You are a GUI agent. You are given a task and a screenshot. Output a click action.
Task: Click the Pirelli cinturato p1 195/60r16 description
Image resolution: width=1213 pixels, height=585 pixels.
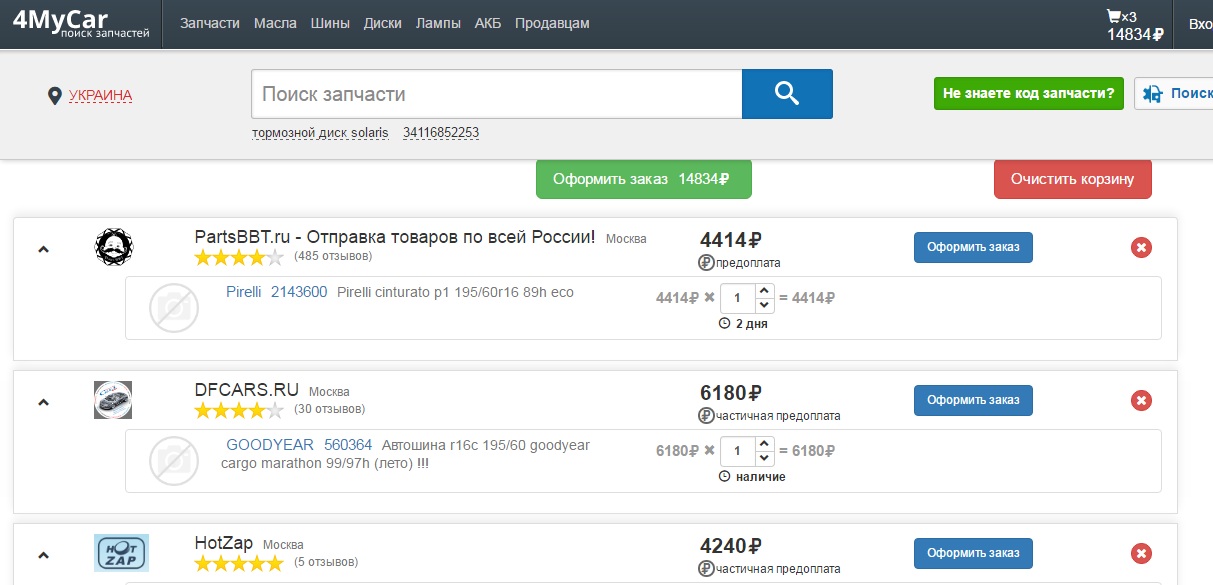click(x=456, y=292)
